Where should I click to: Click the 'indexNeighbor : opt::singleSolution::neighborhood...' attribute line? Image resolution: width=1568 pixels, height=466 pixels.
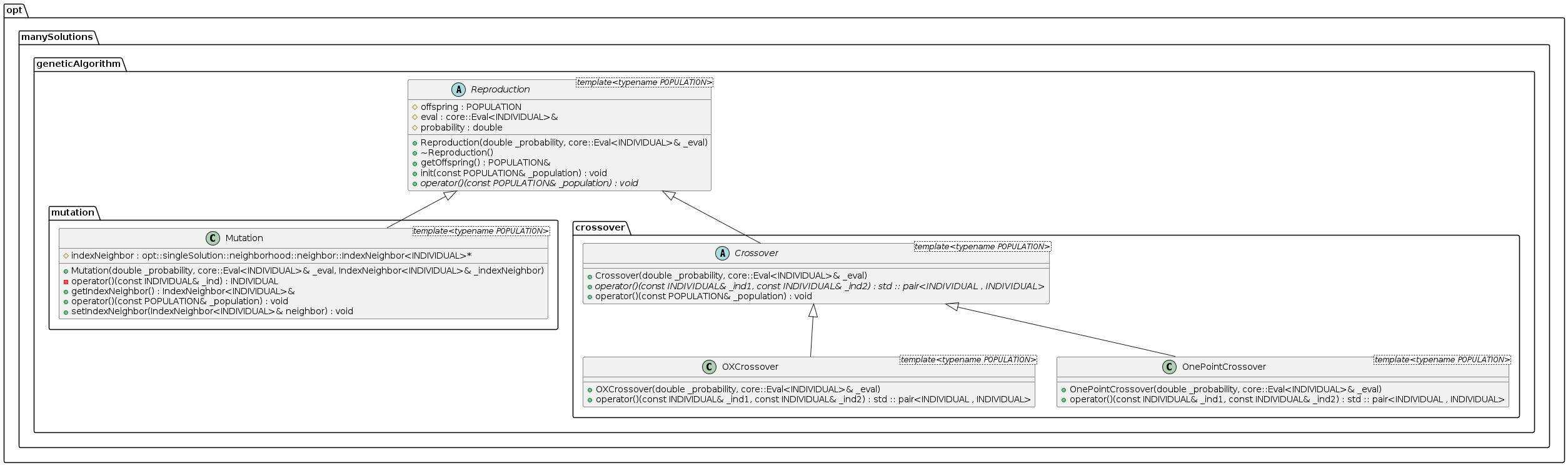(x=271, y=255)
